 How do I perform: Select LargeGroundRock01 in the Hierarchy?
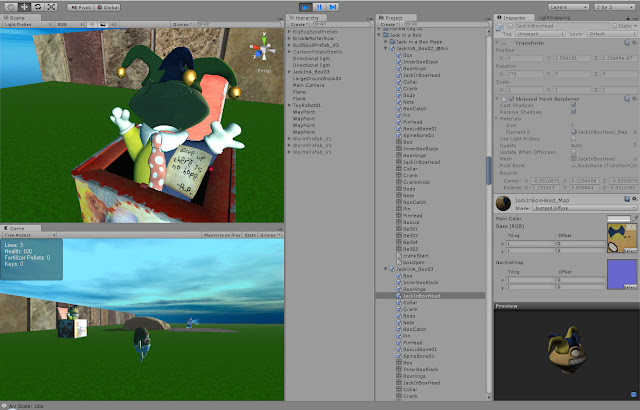[x=317, y=78]
